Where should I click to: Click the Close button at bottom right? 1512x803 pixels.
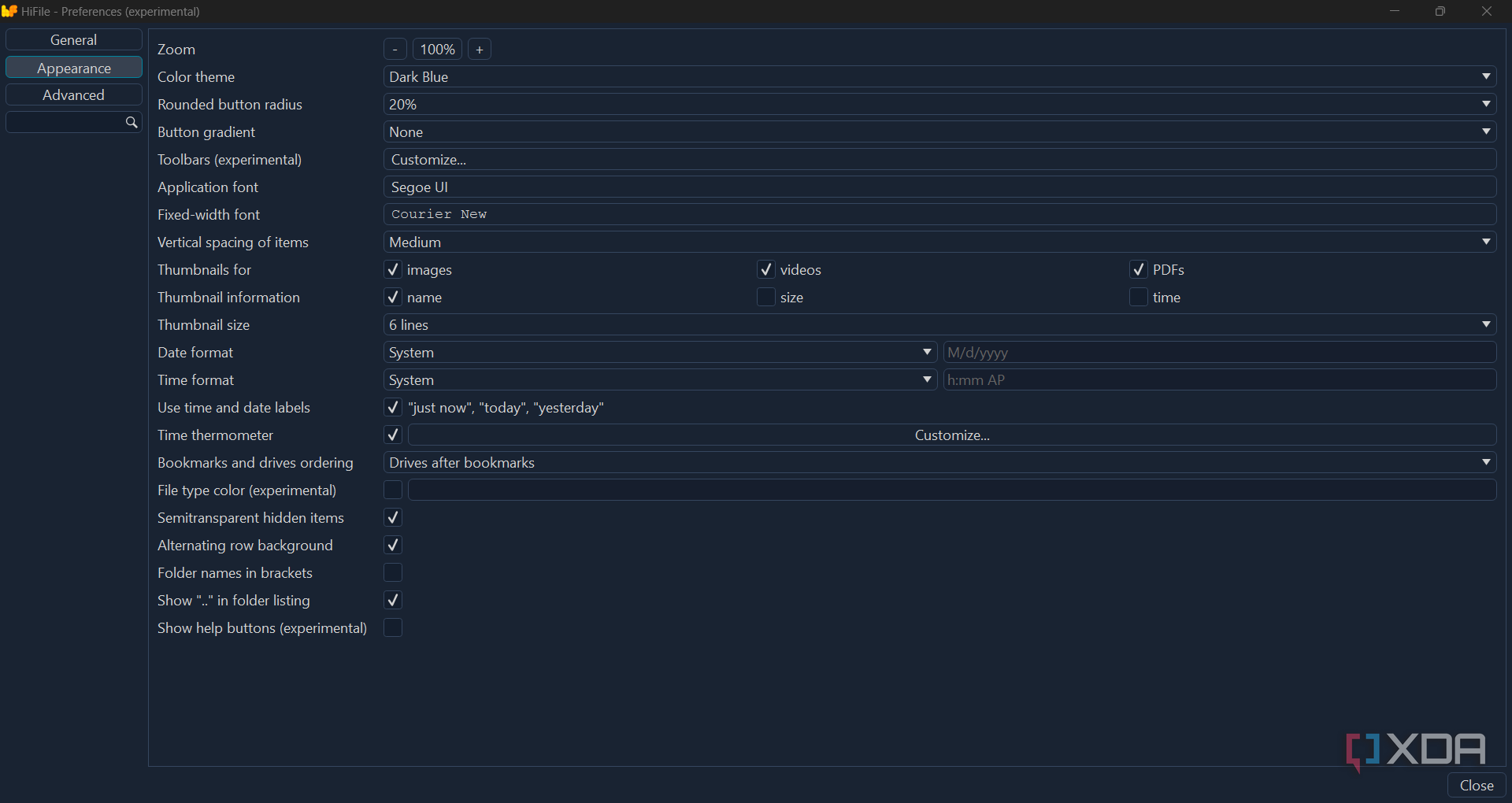pos(1477,786)
